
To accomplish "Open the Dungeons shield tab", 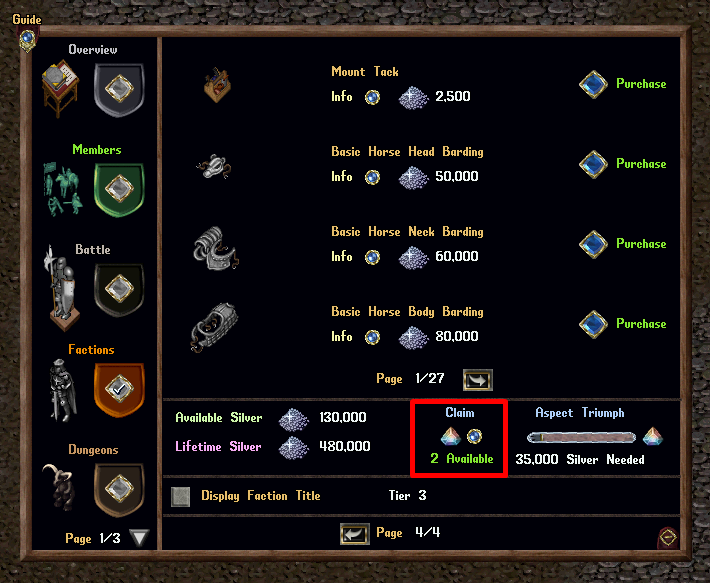I will click(119, 490).
